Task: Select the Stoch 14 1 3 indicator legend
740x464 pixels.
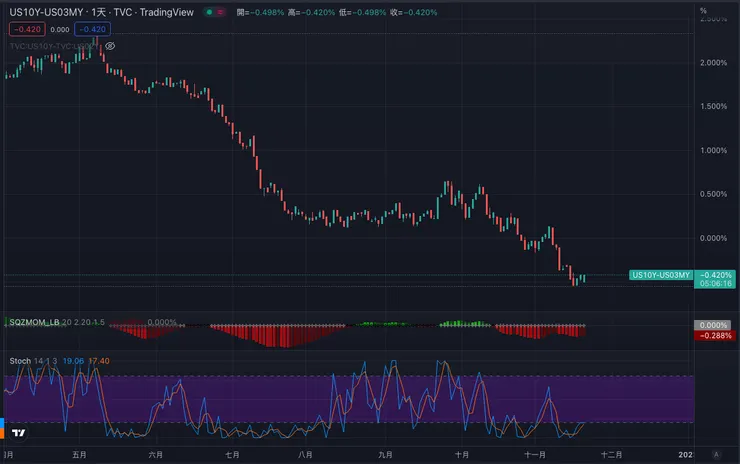Action: point(33,361)
